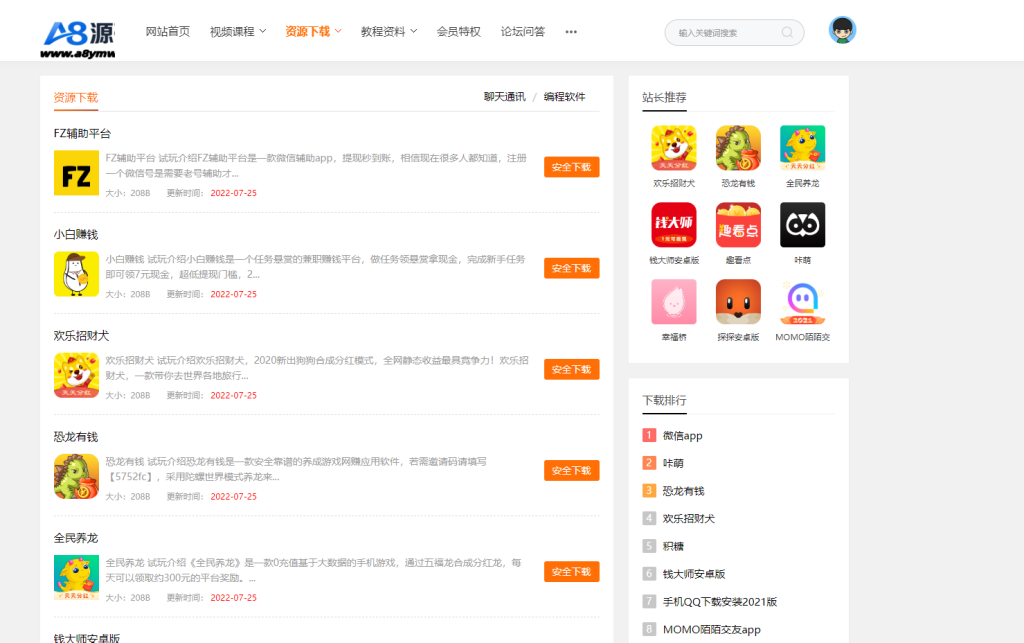Click the 全民养龙 list thumbnail
1024x643 pixels.
76,578
